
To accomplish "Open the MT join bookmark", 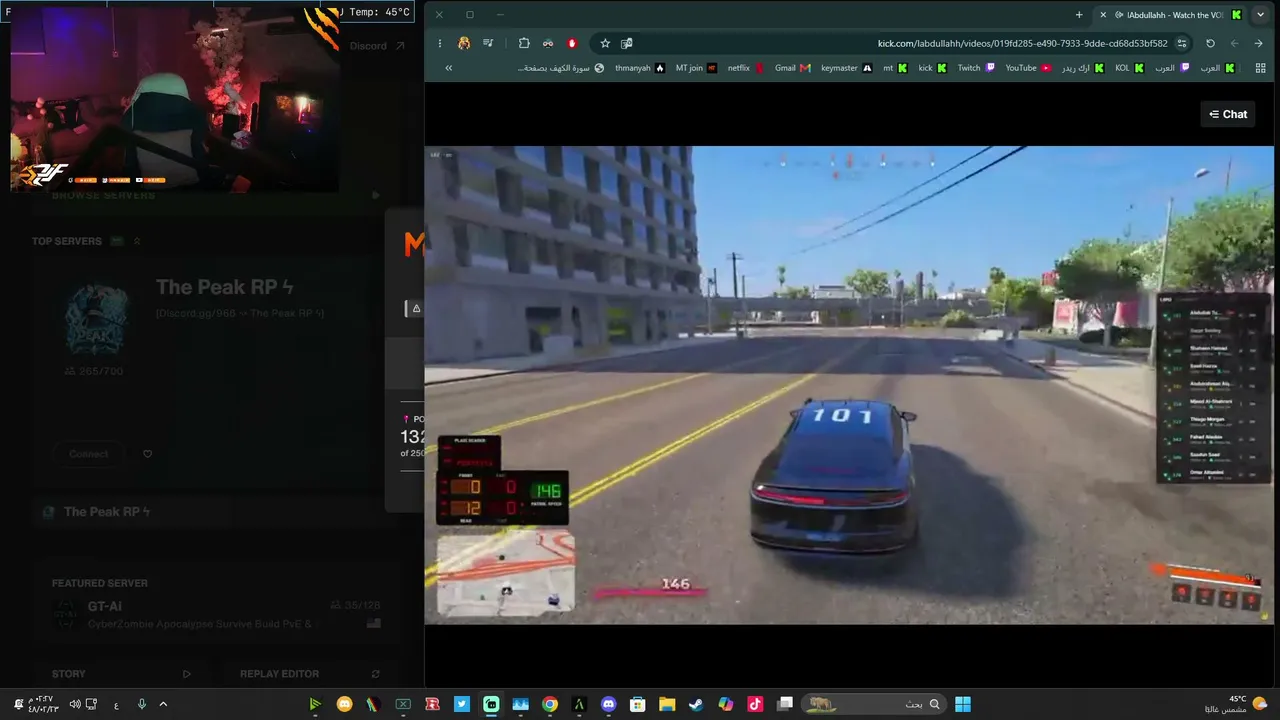I will tap(696, 68).
